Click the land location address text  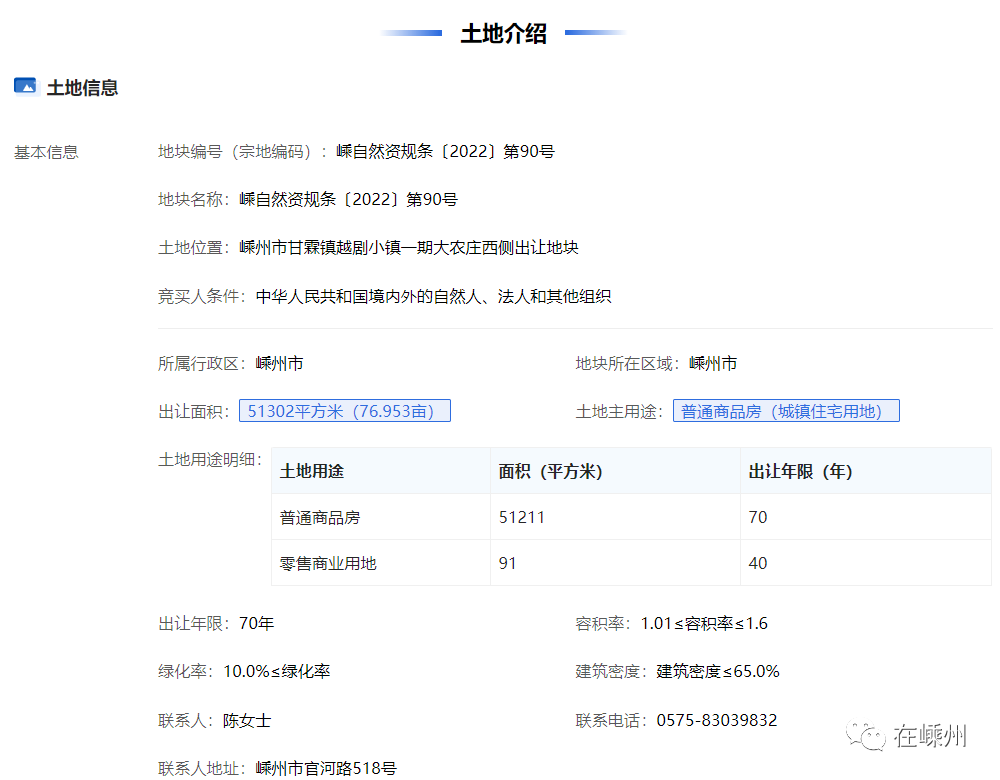(x=409, y=248)
